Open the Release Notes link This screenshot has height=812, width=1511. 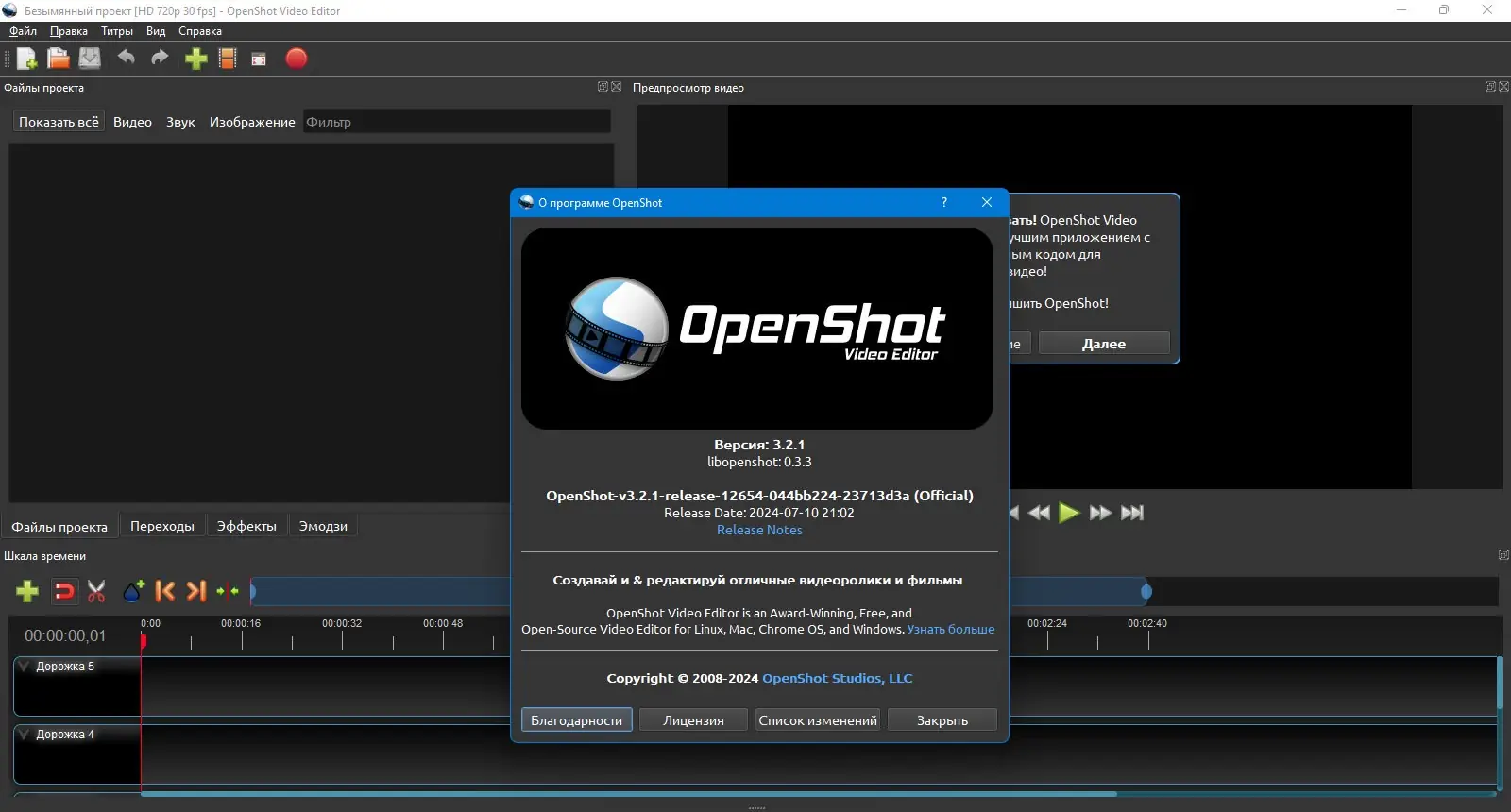coord(759,531)
